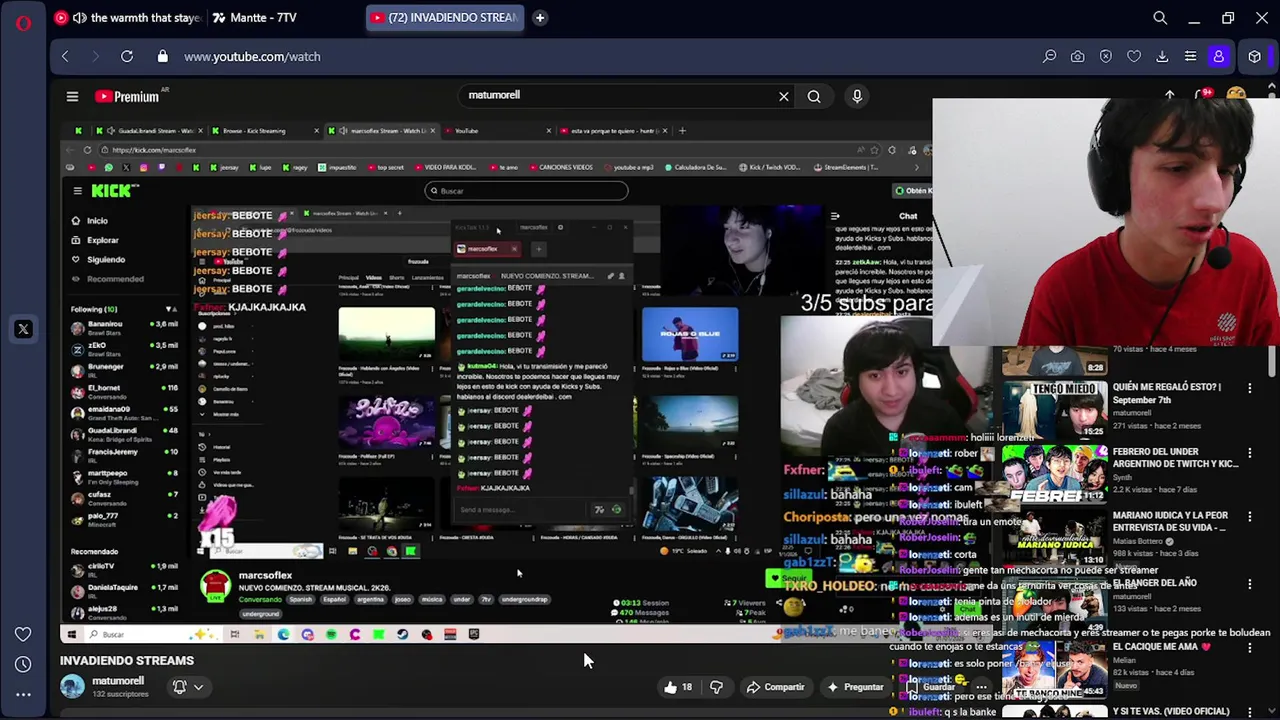
Task: Click 'Explorar' in Kick sidebar in video
Action: pos(103,240)
